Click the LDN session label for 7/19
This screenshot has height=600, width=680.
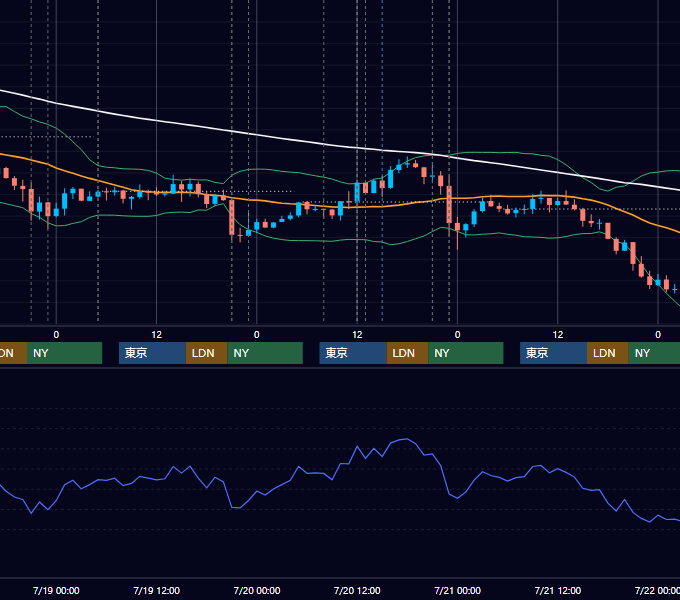[206, 353]
